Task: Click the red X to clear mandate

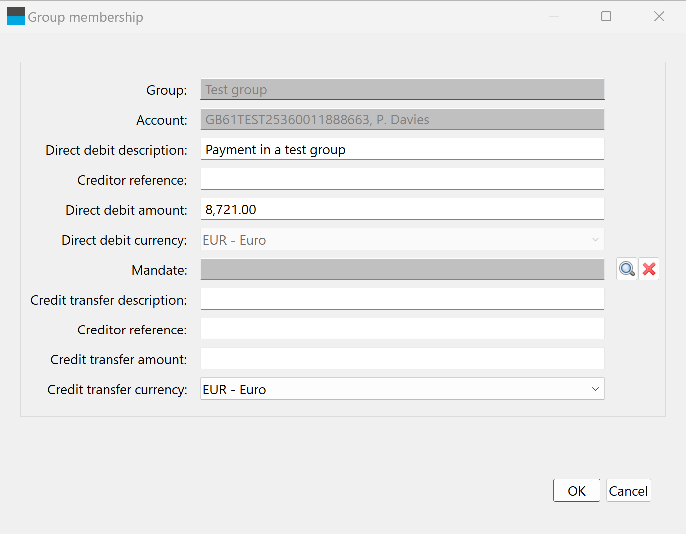Action: click(649, 269)
